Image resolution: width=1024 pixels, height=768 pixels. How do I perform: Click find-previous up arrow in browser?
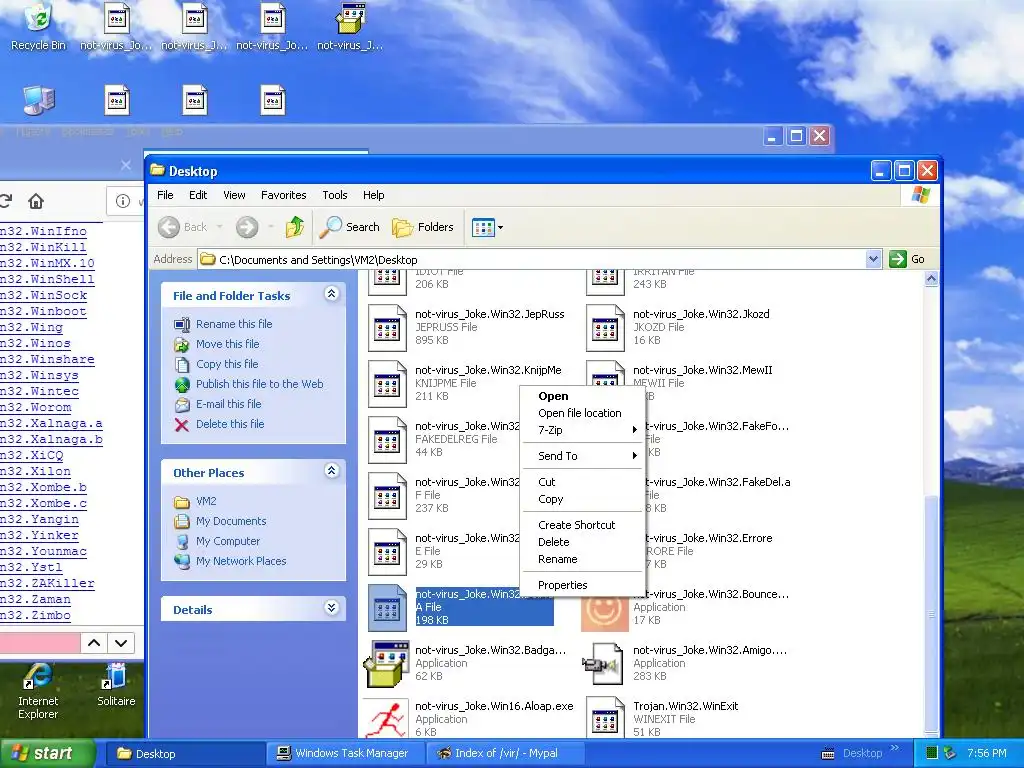pyautogui.click(x=94, y=643)
